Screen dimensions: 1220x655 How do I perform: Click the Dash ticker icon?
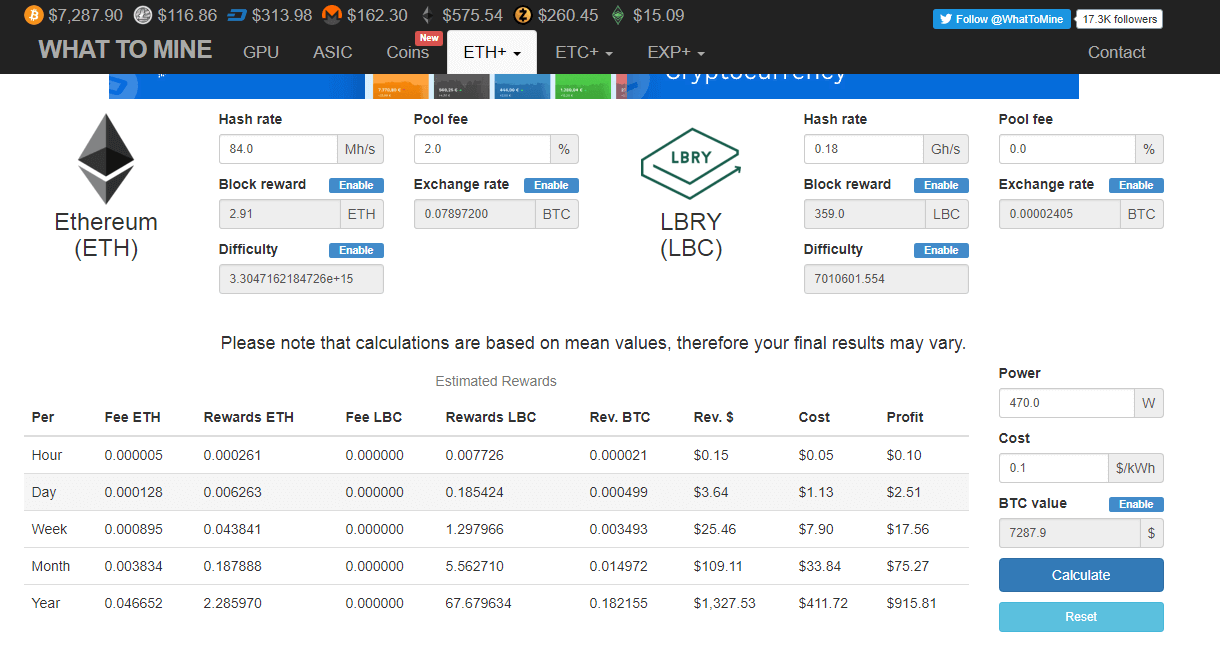click(237, 15)
